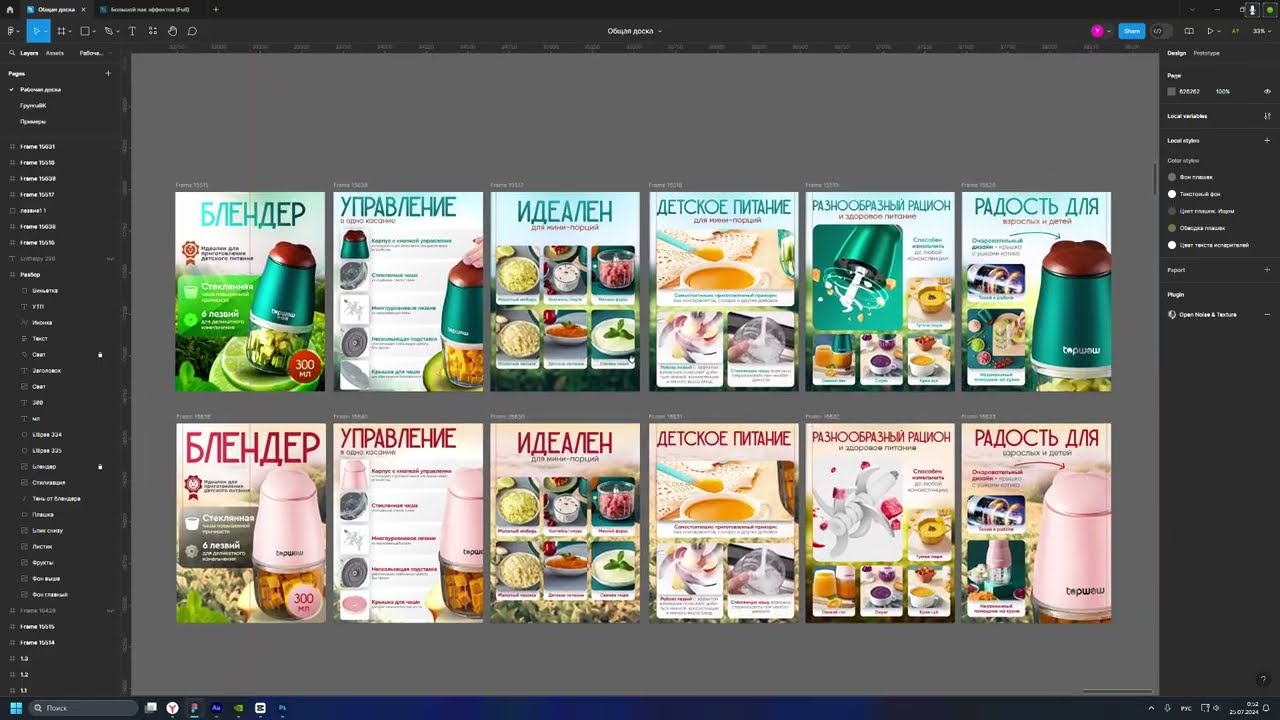Add a new local style
This screenshot has height=720, width=1280.
[1267, 140]
